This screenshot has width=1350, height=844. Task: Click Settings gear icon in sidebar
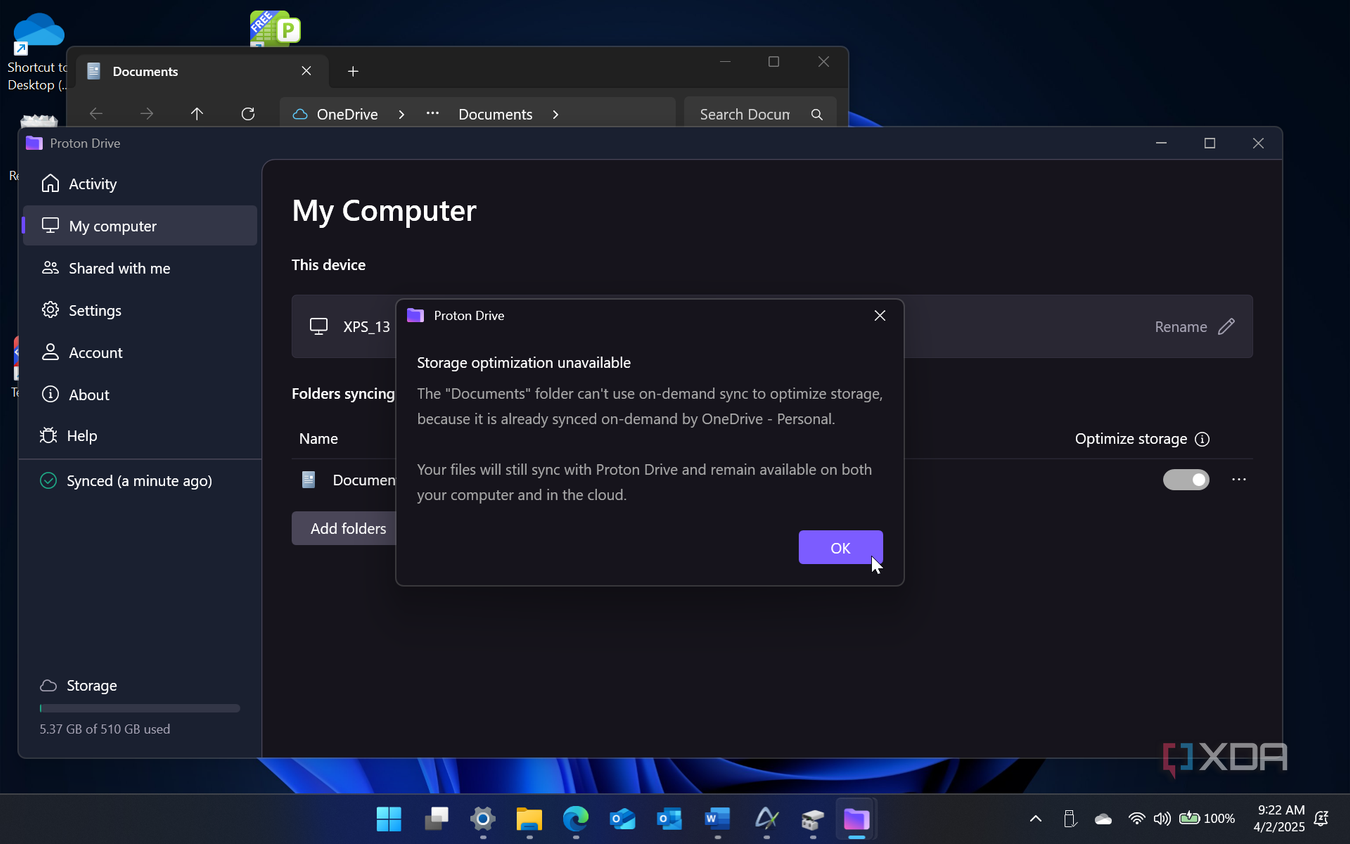50,310
